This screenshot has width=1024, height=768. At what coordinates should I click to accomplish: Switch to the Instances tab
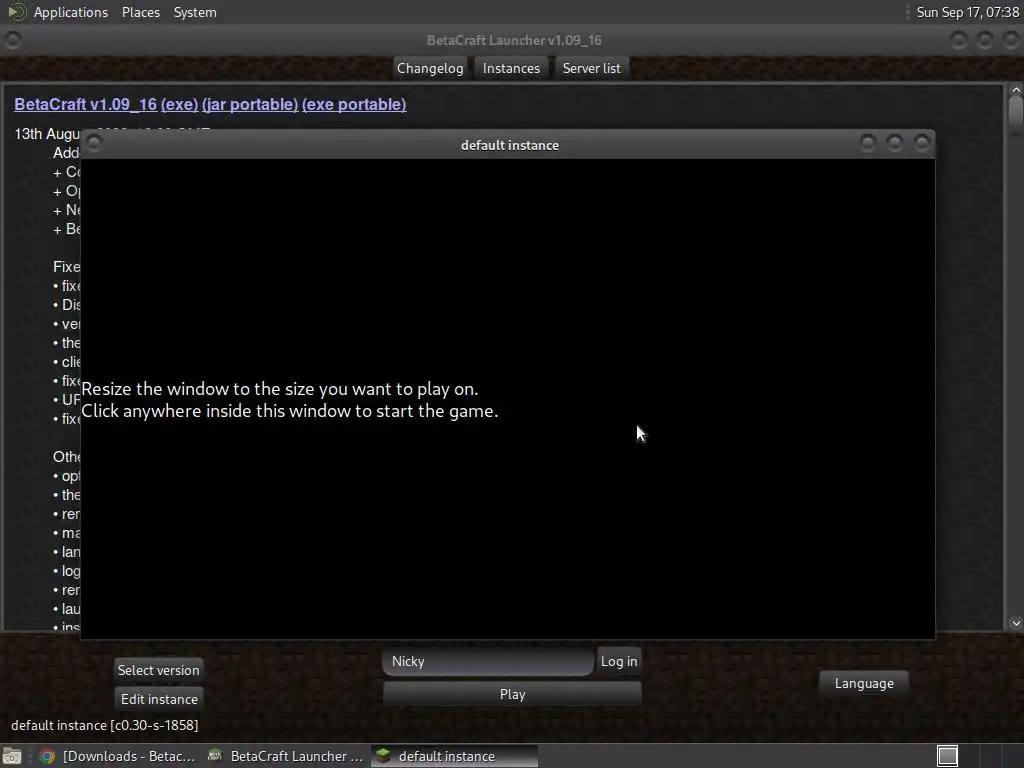coord(511,69)
